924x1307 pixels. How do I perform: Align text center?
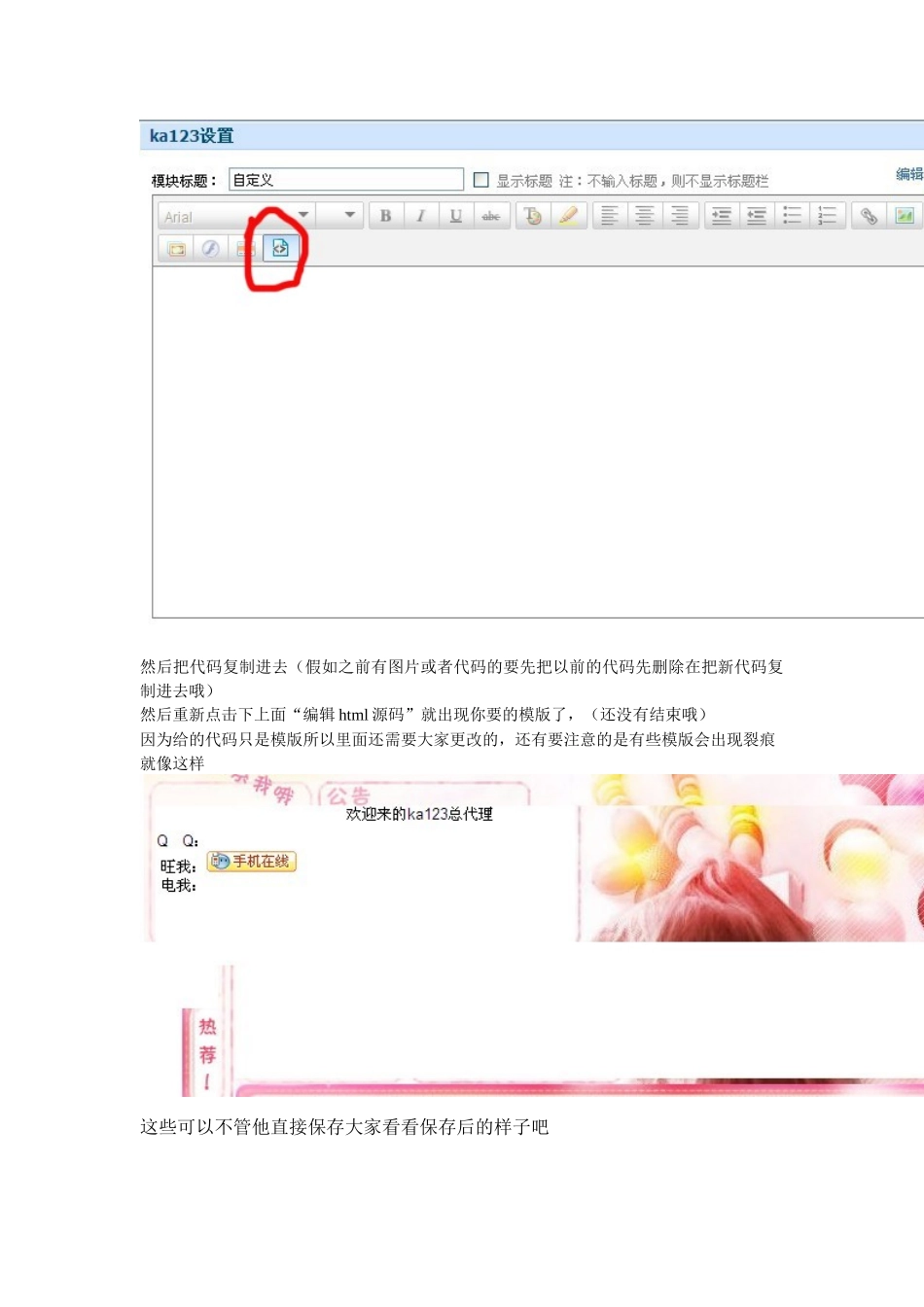645,216
